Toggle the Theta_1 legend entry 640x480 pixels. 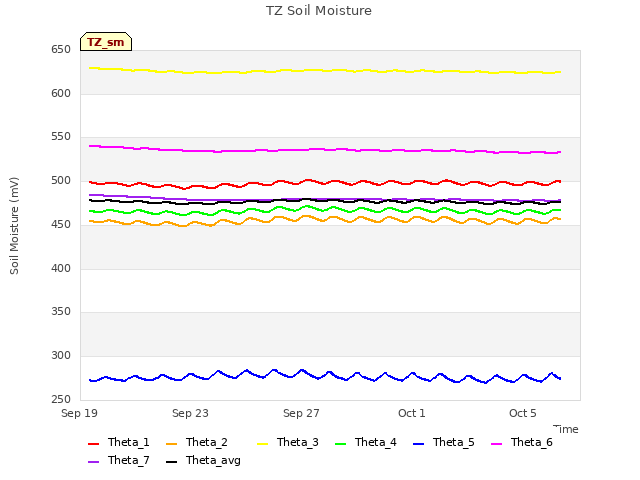pos(119,442)
